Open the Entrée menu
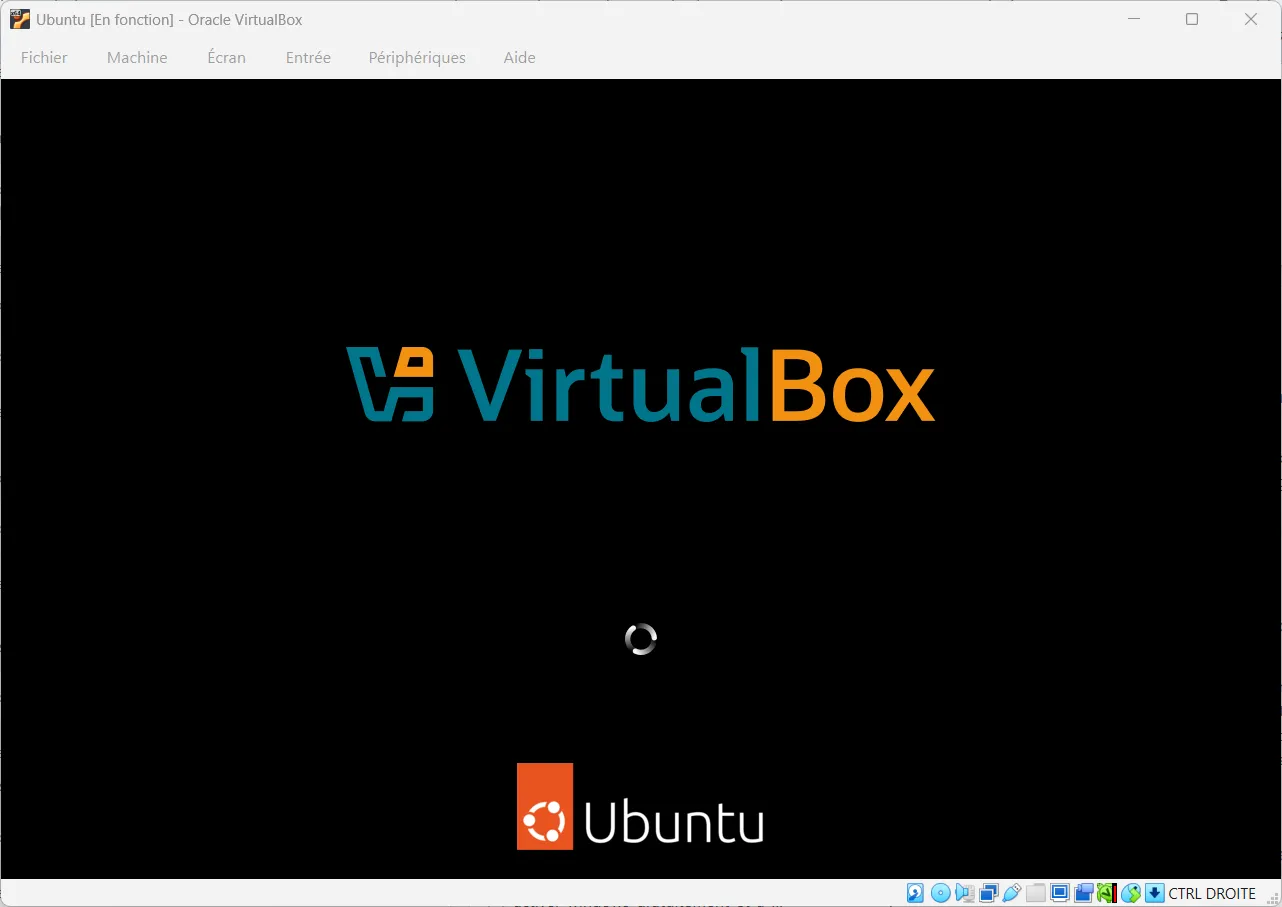The image size is (1282, 907). (308, 57)
